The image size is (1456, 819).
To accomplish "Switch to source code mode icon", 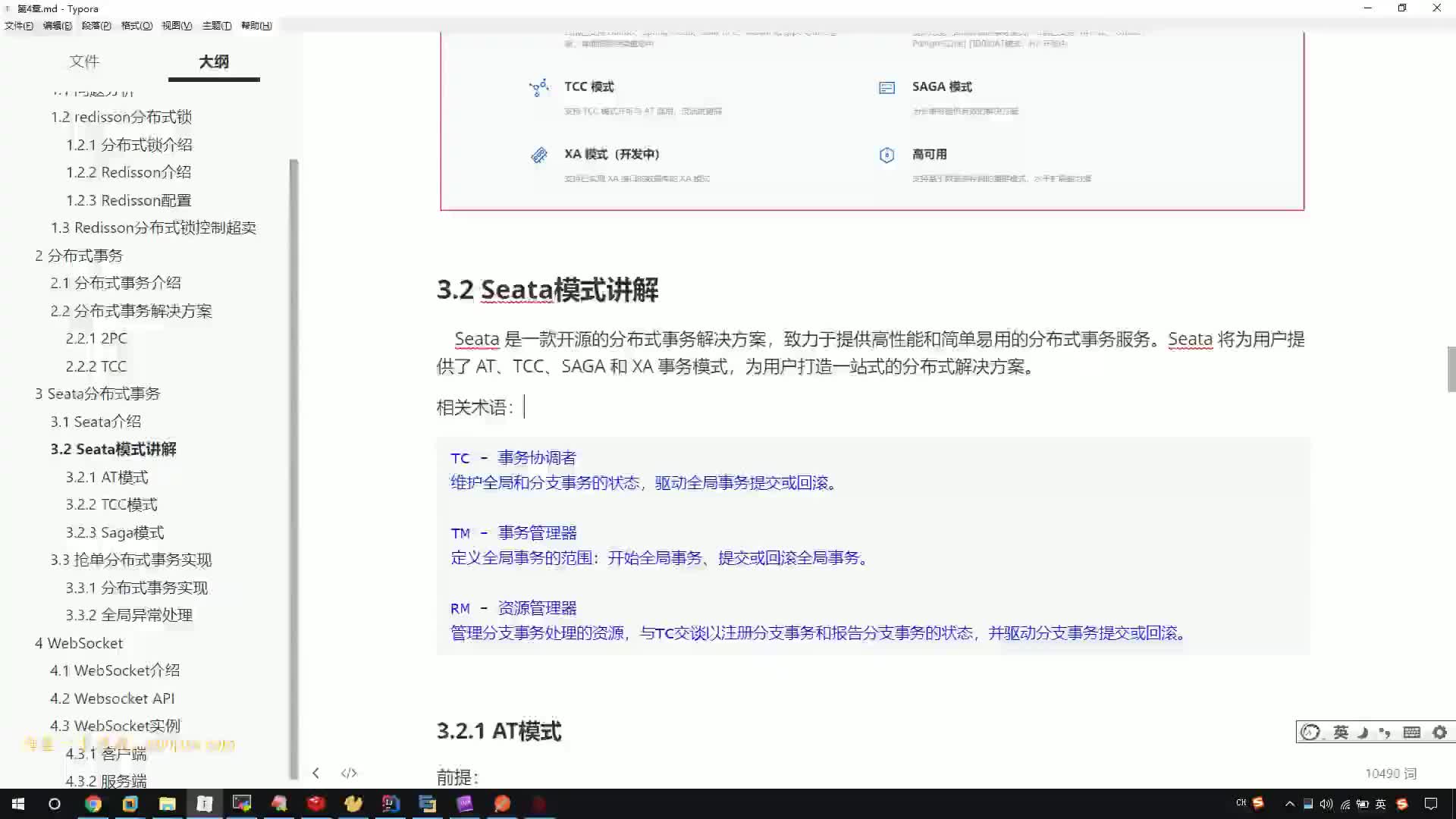I will point(349,773).
